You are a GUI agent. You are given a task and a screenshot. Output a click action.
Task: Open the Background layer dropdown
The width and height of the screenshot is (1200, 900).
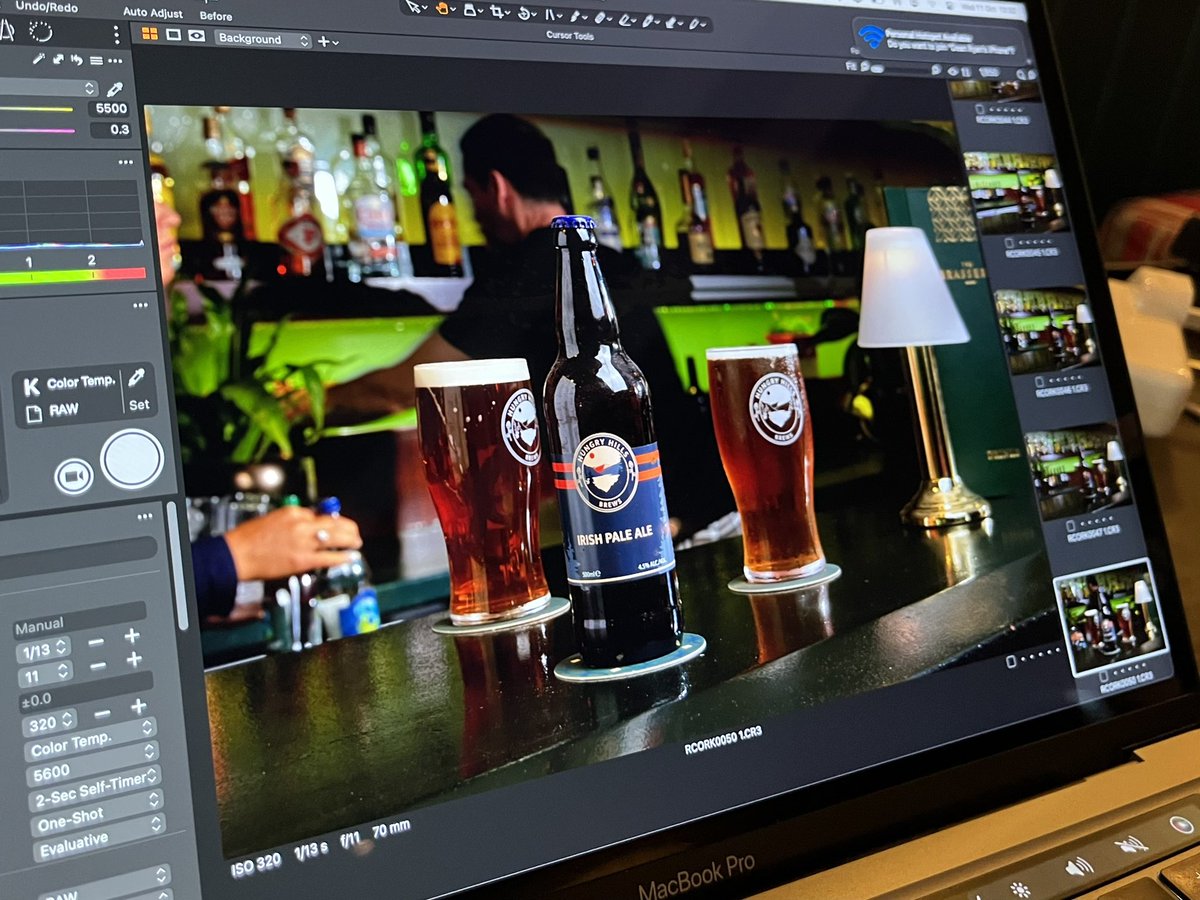(x=263, y=39)
